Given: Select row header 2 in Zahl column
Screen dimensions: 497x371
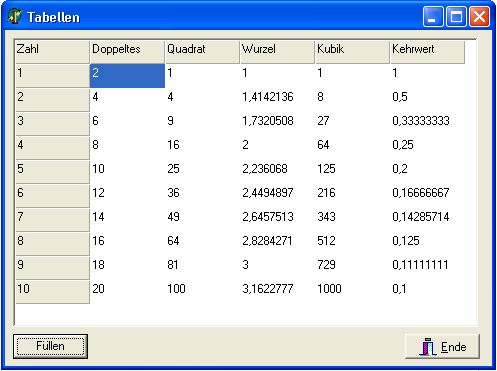Looking at the screenshot, I should click(x=52, y=100).
